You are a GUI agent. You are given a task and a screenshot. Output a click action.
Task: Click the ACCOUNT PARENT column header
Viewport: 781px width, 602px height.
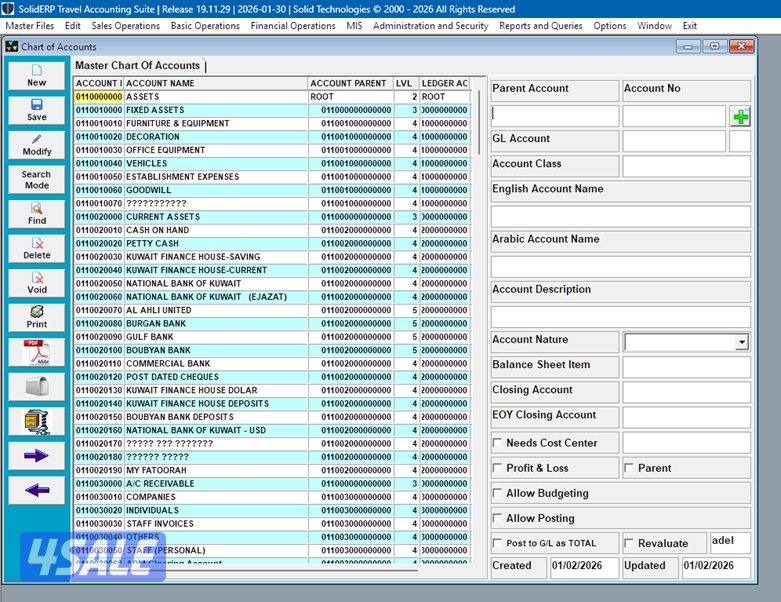[351, 83]
